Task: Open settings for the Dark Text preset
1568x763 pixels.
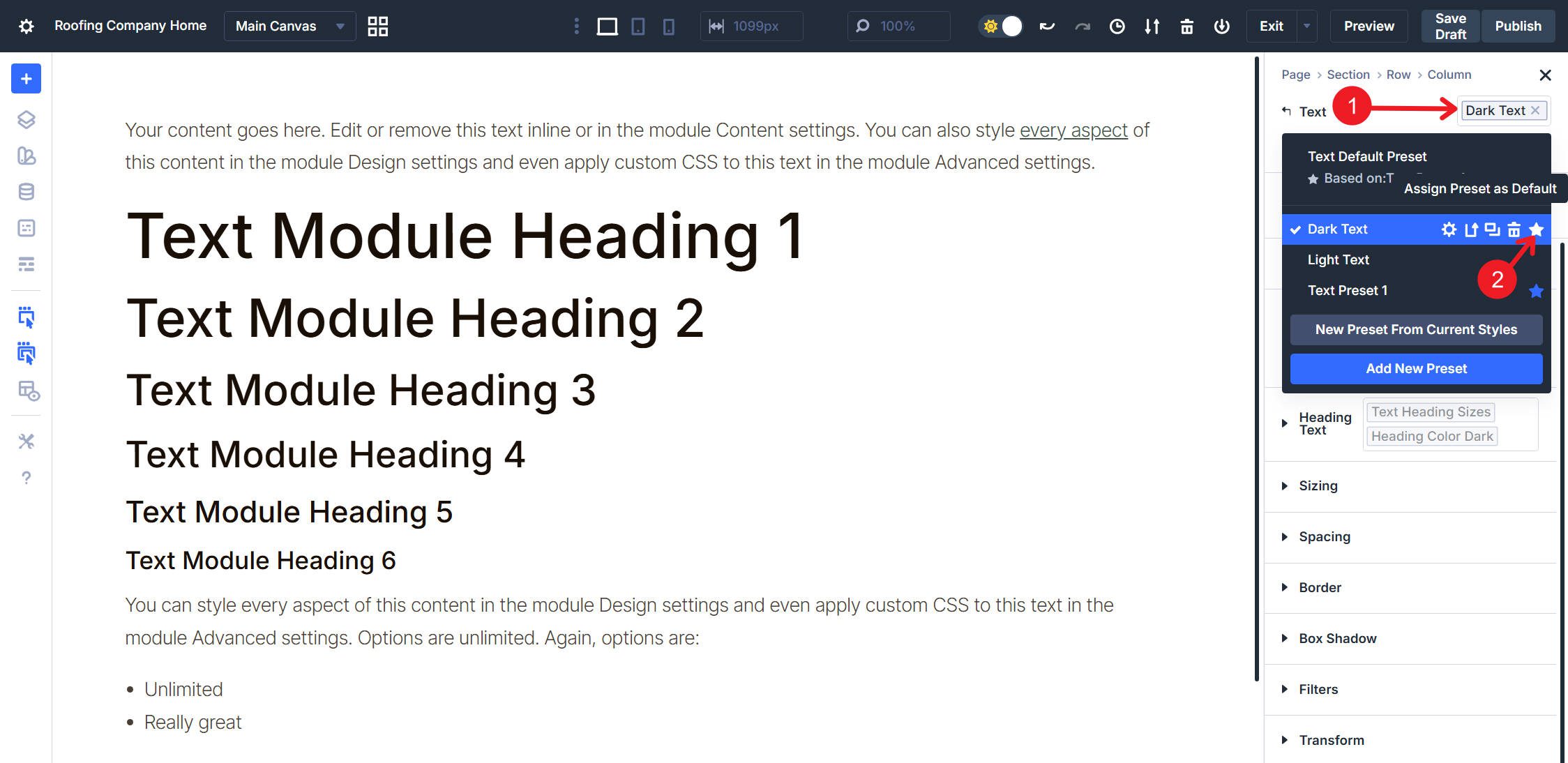Action: click(x=1449, y=229)
